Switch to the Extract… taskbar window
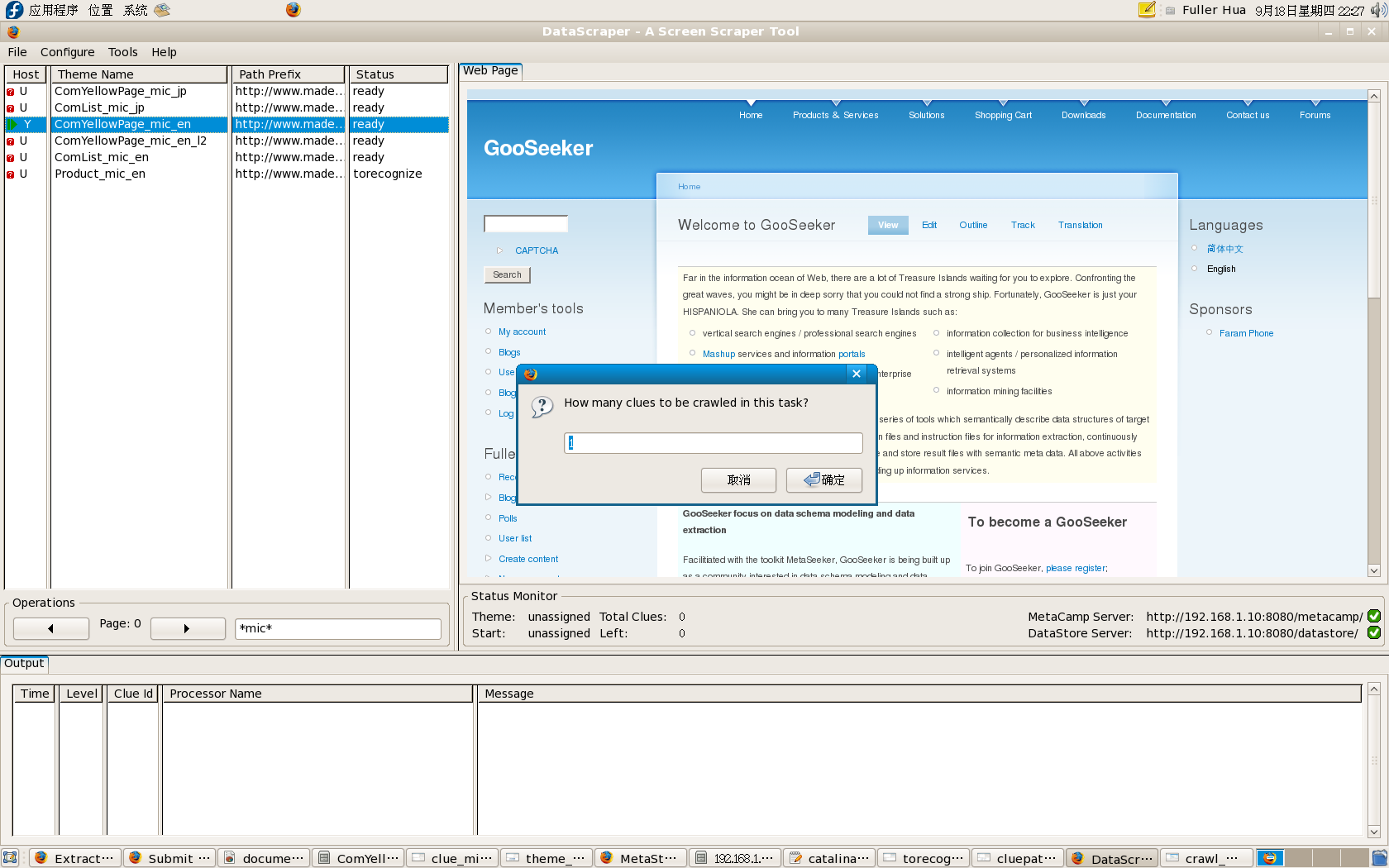 (75, 858)
